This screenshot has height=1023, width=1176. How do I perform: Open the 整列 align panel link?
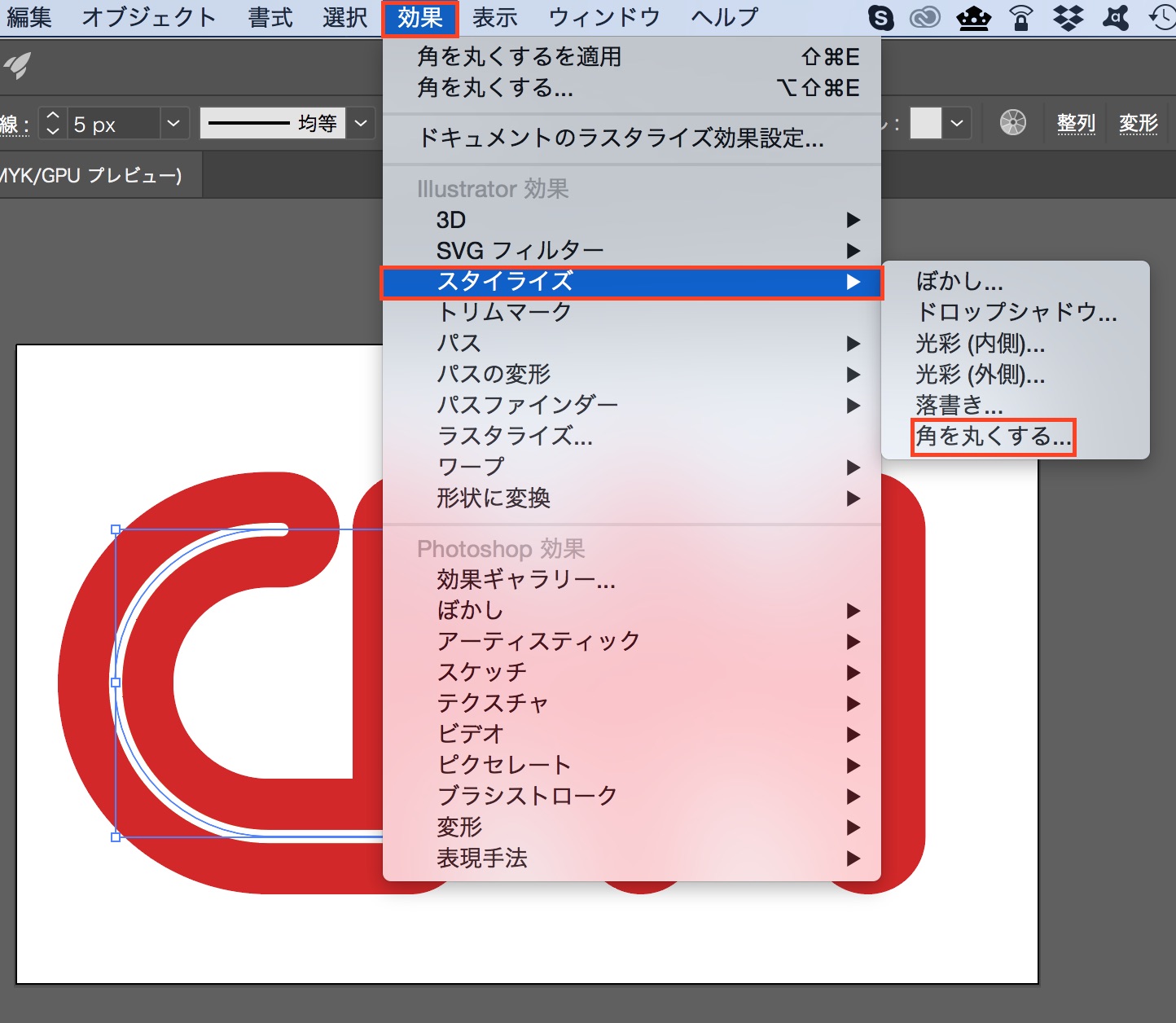1076,123
